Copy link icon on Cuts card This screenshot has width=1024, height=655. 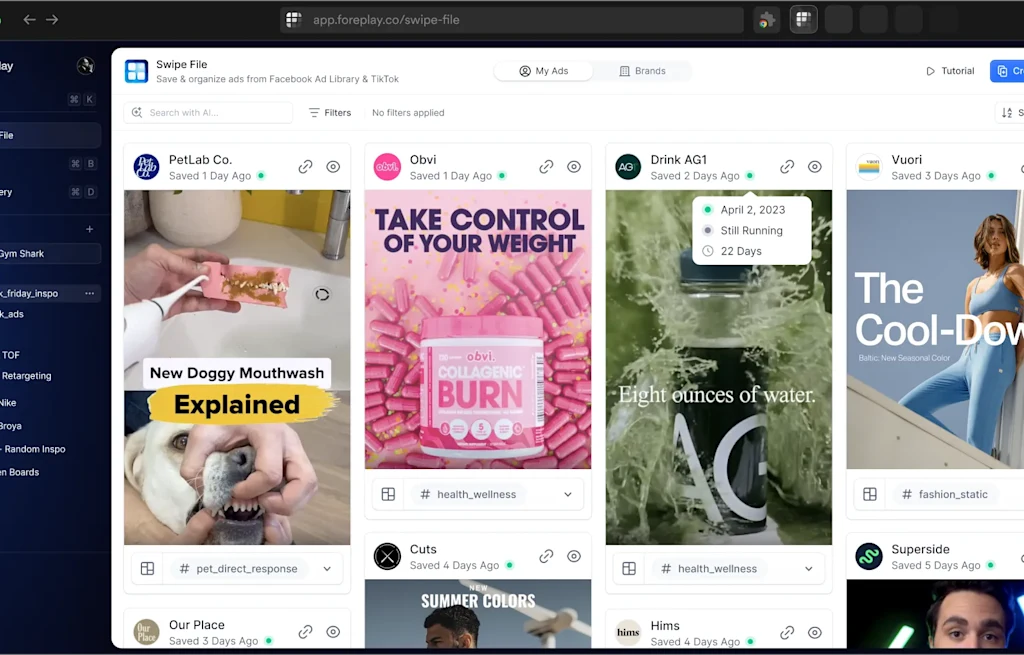tap(546, 556)
